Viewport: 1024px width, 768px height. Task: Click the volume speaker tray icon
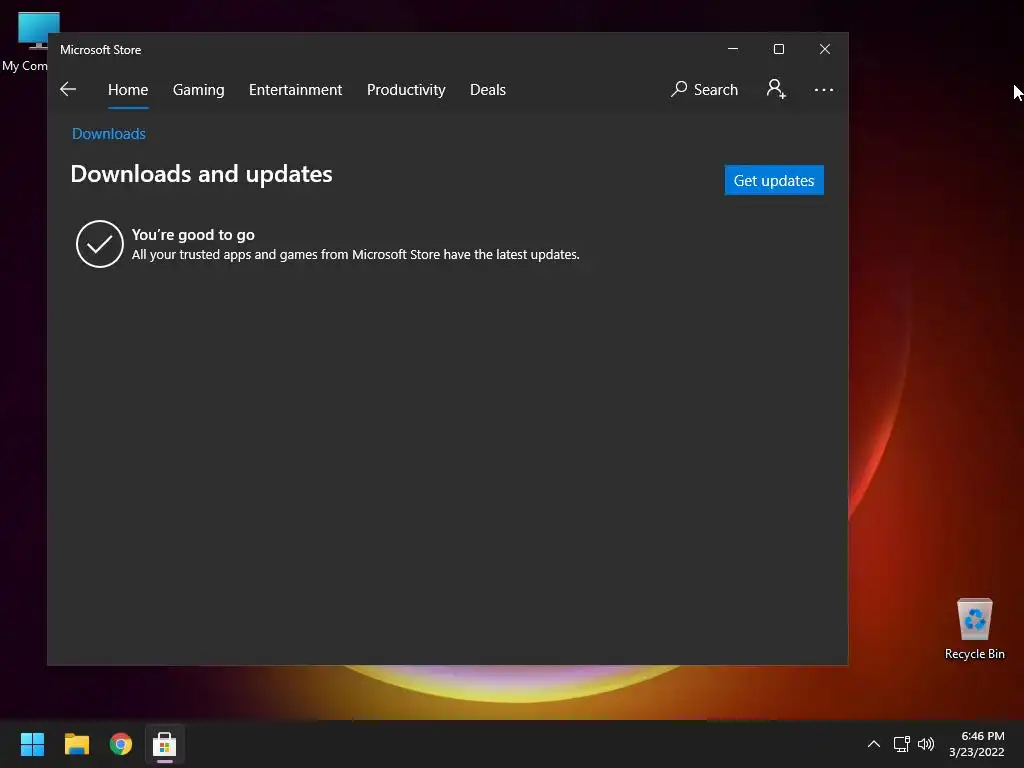(x=926, y=744)
